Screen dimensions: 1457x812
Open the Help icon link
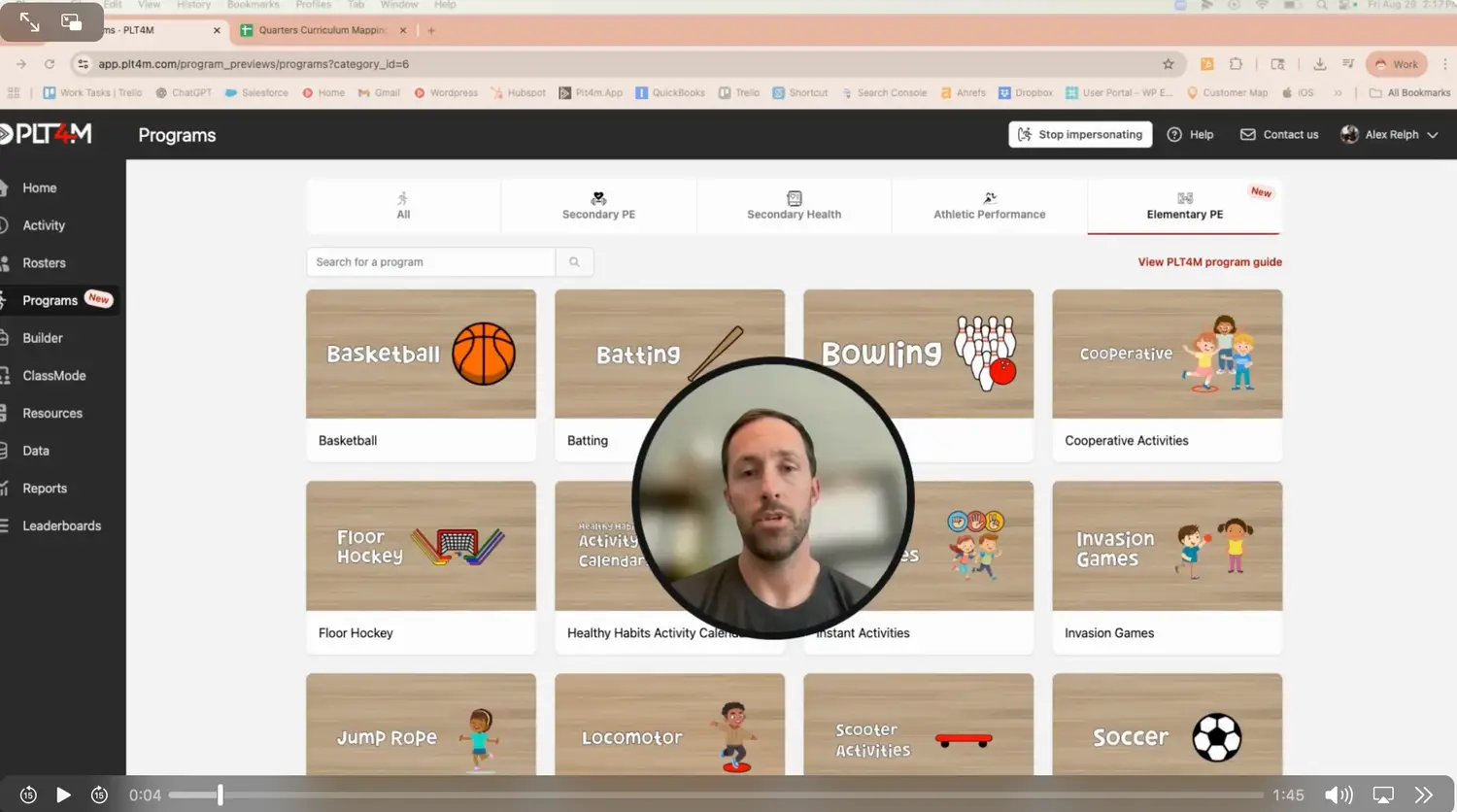point(1190,135)
